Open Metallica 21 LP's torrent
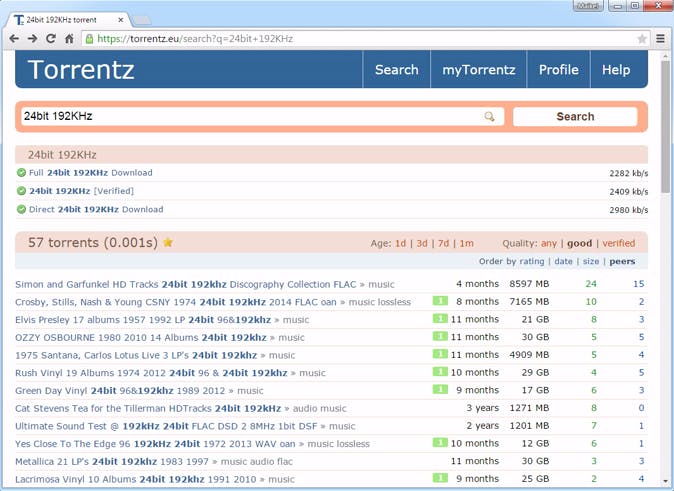The image size is (674, 491). (112, 462)
